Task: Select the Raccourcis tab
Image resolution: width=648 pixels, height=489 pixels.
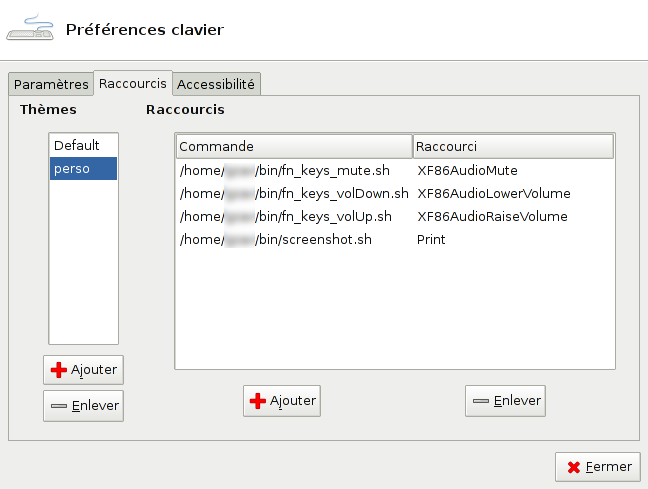Action: [x=133, y=83]
